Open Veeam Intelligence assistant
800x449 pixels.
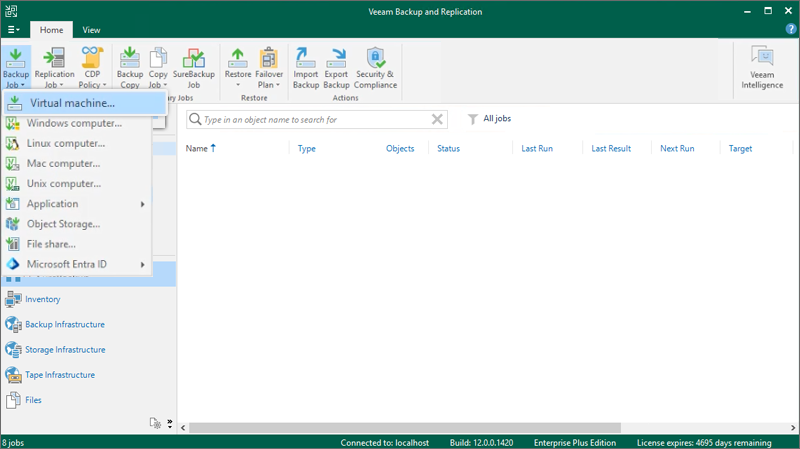pyautogui.click(x=762, y=67)
